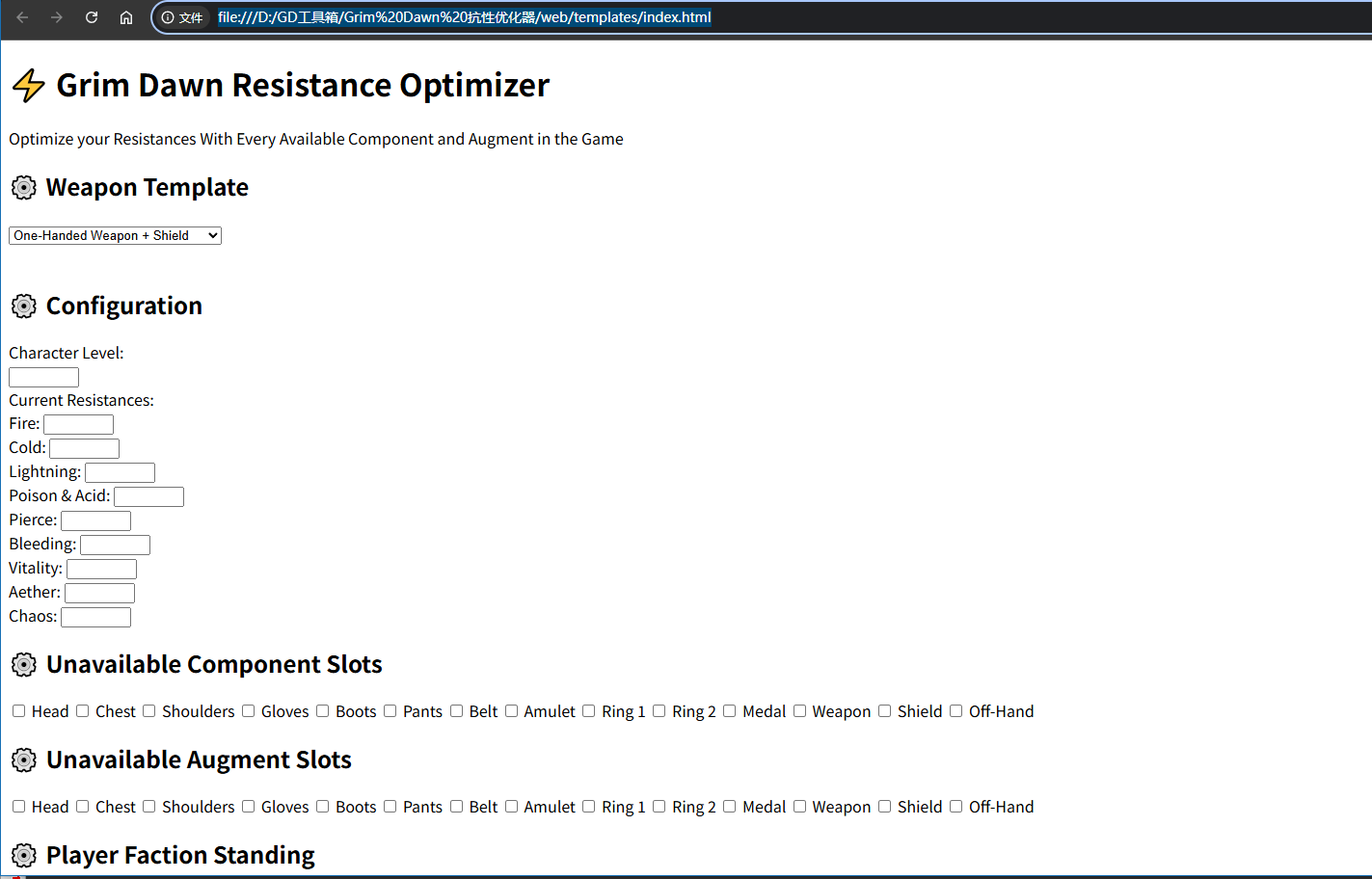
Task: Check Amulet under Unavailable Component Slots
Action: (512, 711)
